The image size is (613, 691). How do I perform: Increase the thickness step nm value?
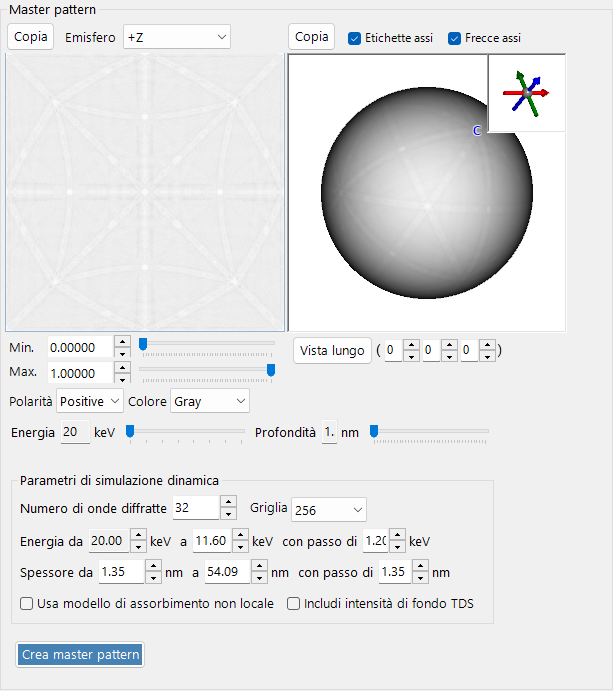pyautogui.click(x=420, y=566)
